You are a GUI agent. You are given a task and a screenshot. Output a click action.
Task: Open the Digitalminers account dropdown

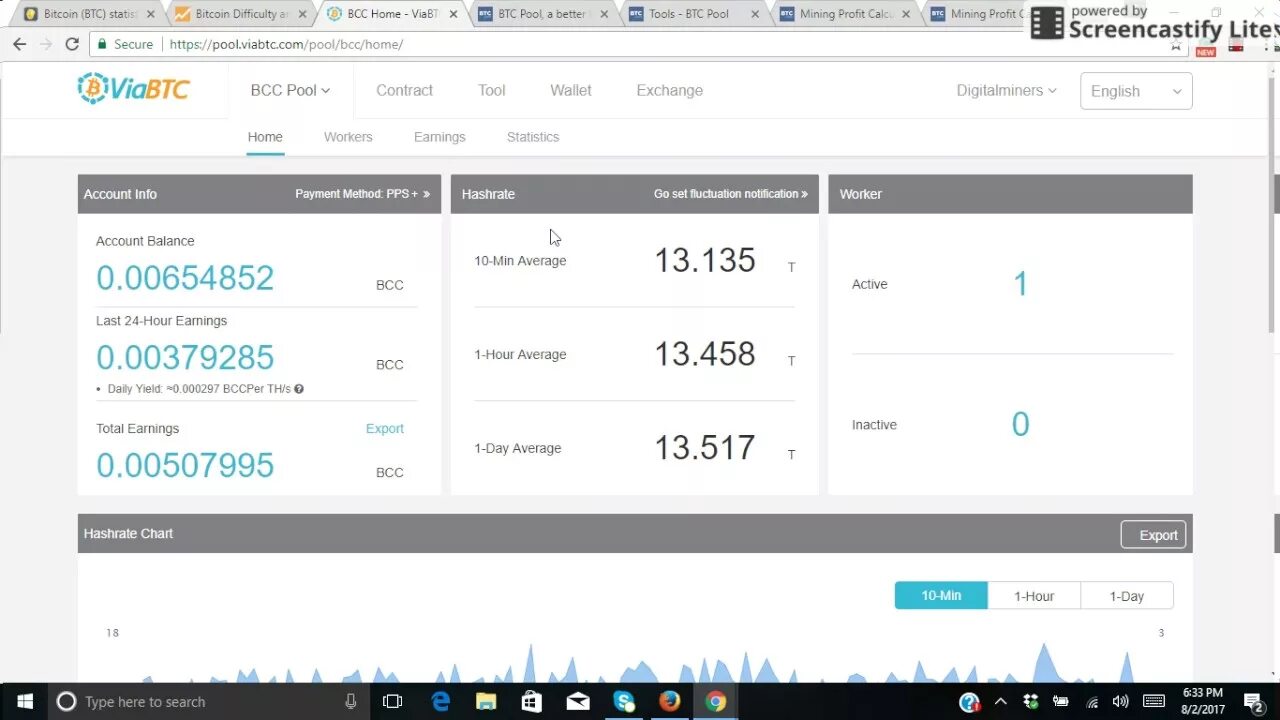point(1006,90)
